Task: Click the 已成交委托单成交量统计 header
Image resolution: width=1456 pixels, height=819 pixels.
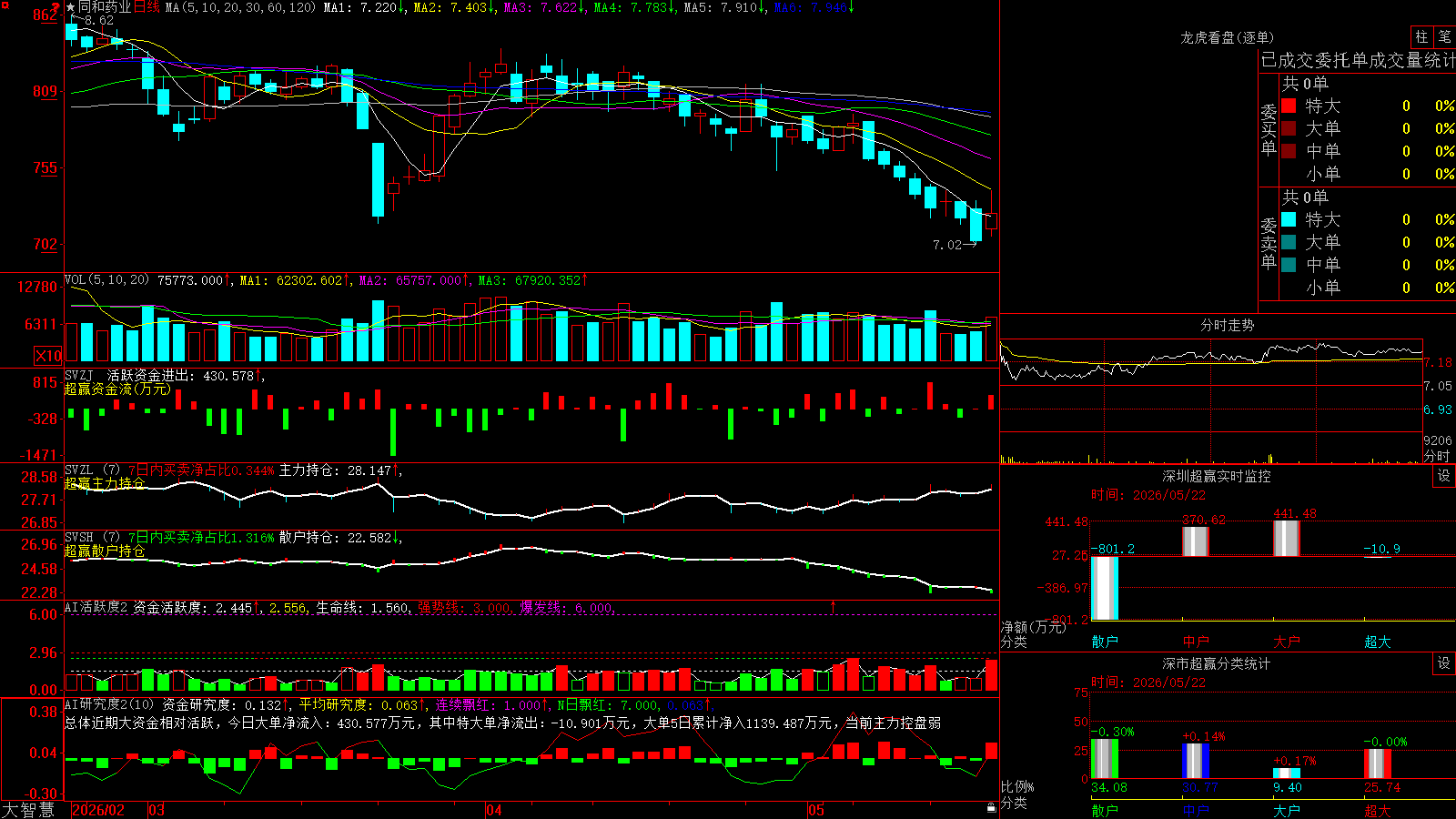Action: tap(1358, 60)
